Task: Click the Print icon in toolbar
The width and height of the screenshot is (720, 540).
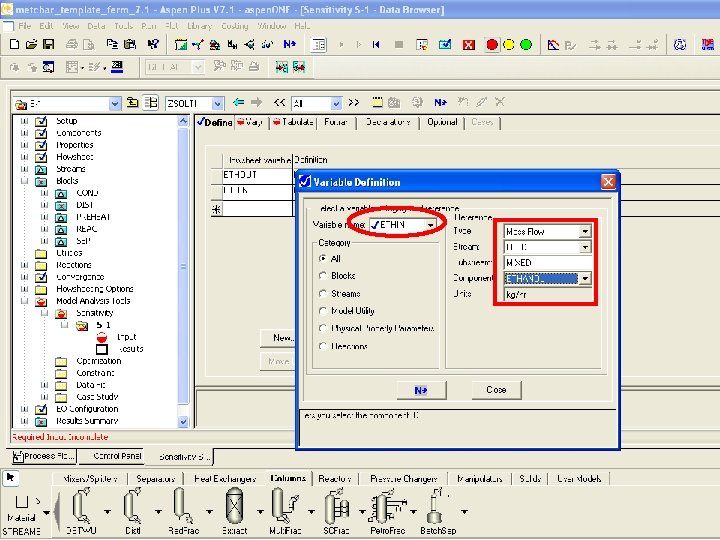Action: pyautogui.click(x=72, y=44)
